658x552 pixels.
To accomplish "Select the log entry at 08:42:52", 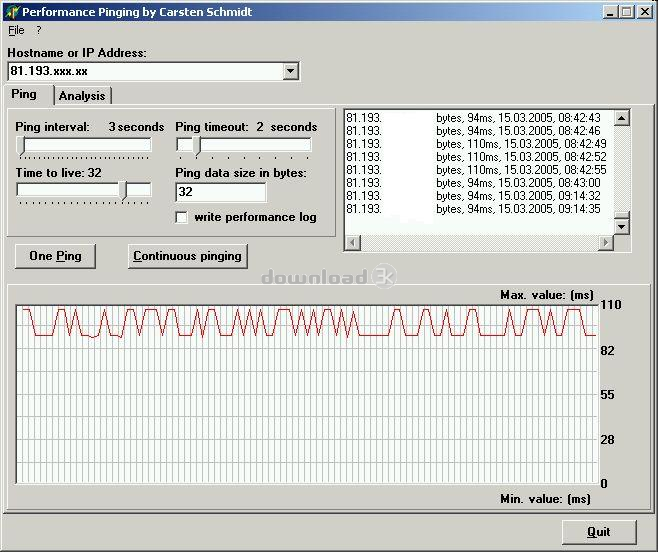I will coord(476,157).
